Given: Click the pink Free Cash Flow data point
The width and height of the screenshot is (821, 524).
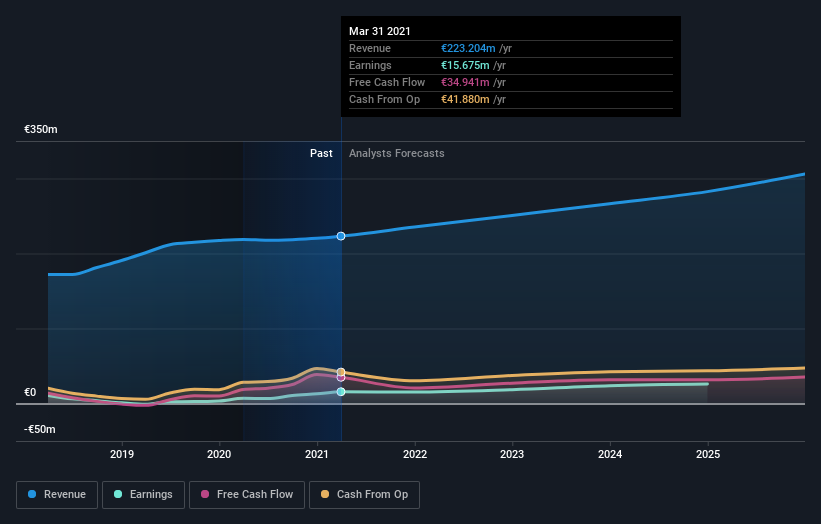Looking at the screenshot, I should (341, 378).
